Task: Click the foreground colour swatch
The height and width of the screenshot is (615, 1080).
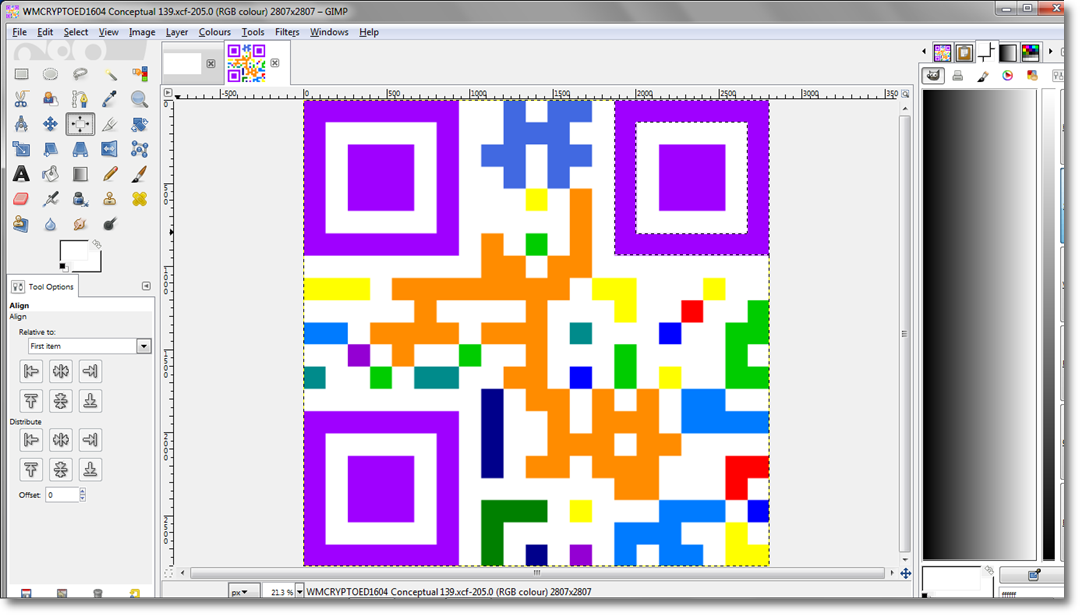Action: click(x=72, y=251)
